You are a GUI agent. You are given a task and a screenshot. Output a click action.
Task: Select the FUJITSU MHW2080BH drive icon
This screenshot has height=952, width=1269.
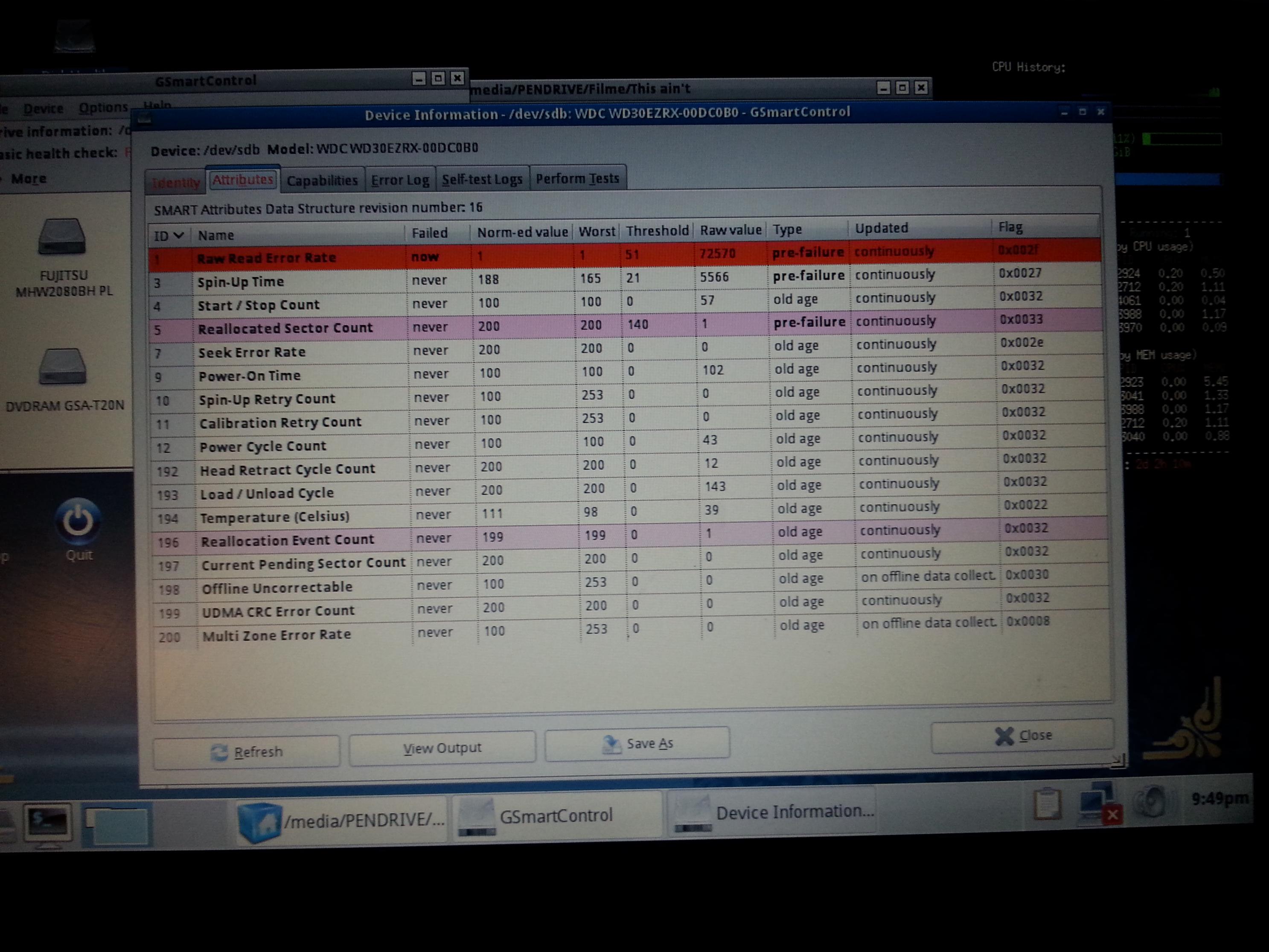[63, 237]
